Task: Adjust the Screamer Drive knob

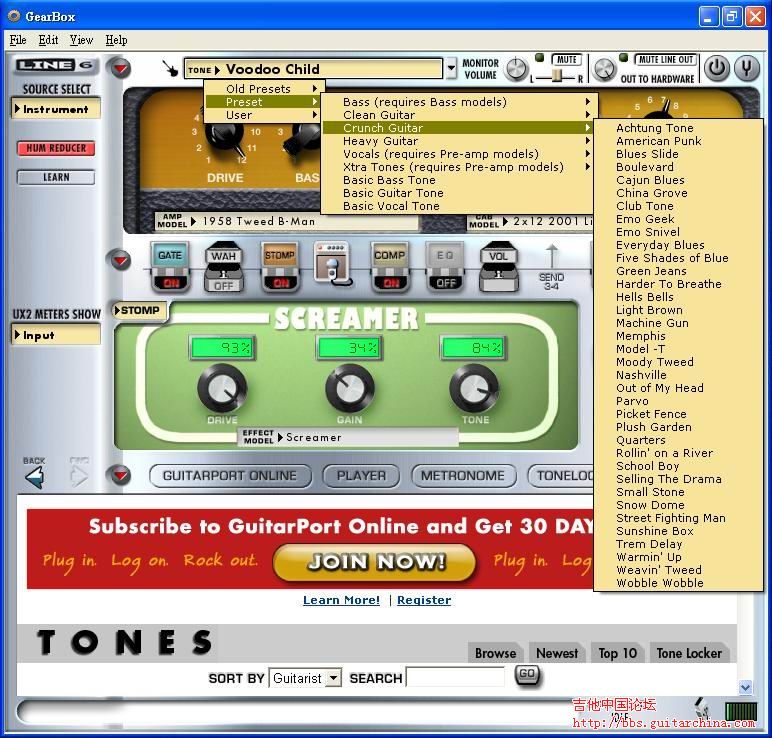Action: [x=222, y=388]
